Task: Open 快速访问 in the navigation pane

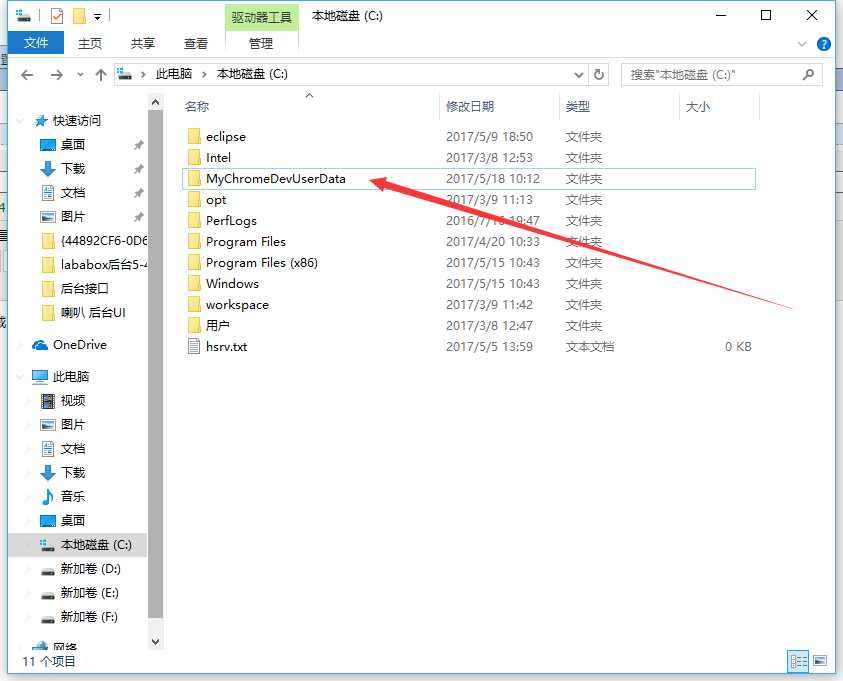Action: 76,120
